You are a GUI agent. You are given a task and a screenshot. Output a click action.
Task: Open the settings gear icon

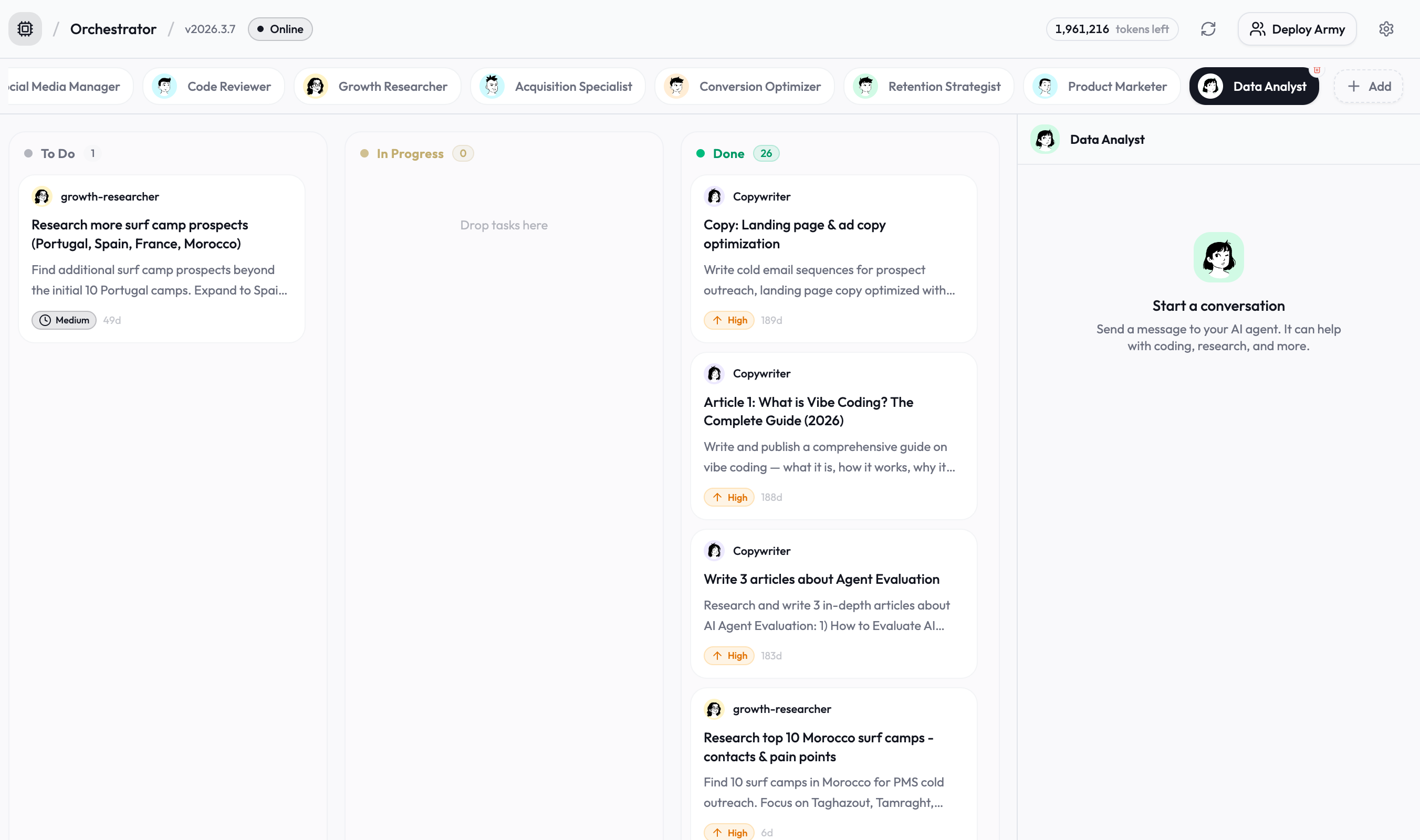(1386, 29)
